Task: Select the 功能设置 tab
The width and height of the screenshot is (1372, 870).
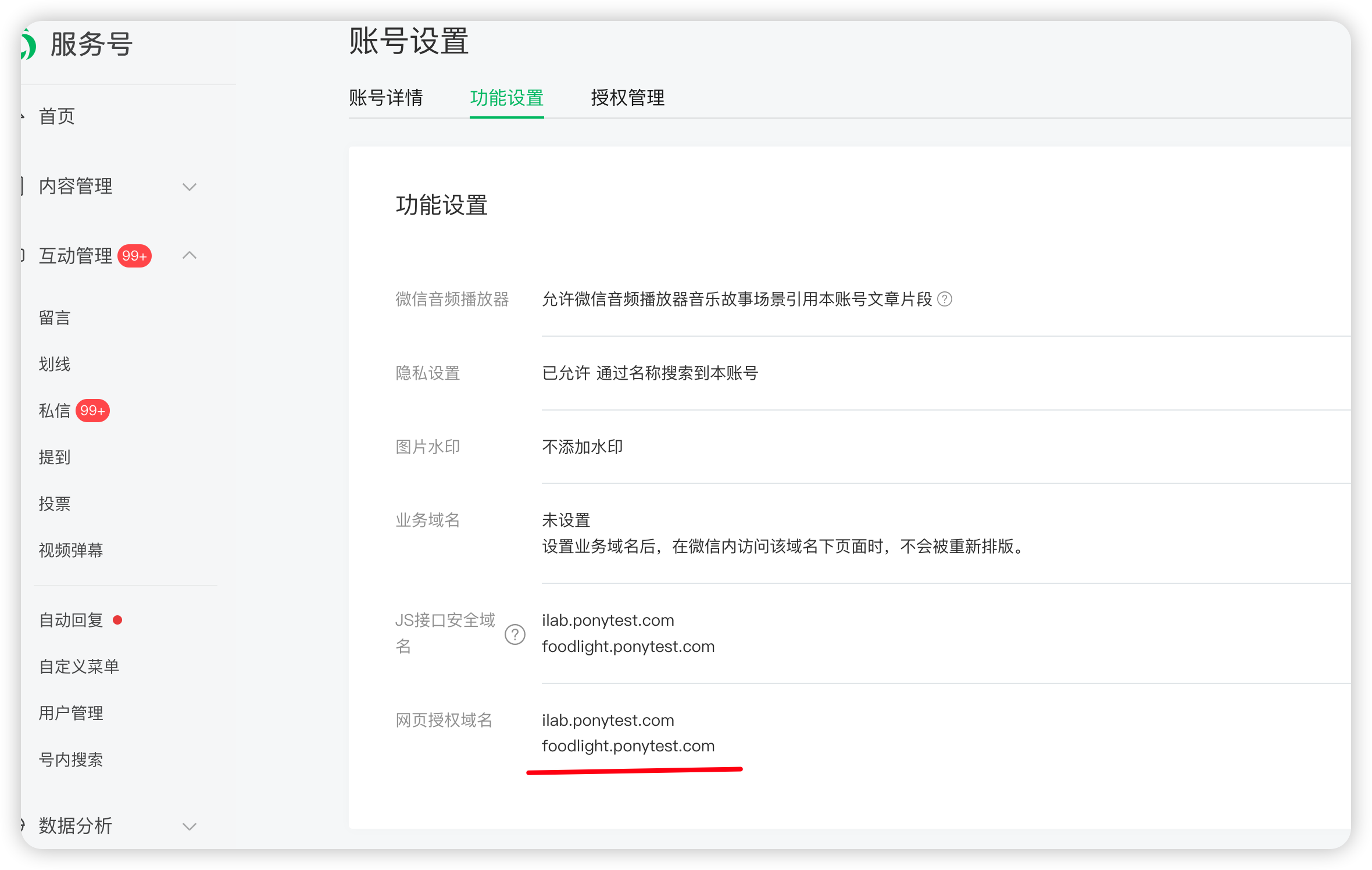Action: click(507, 98)
